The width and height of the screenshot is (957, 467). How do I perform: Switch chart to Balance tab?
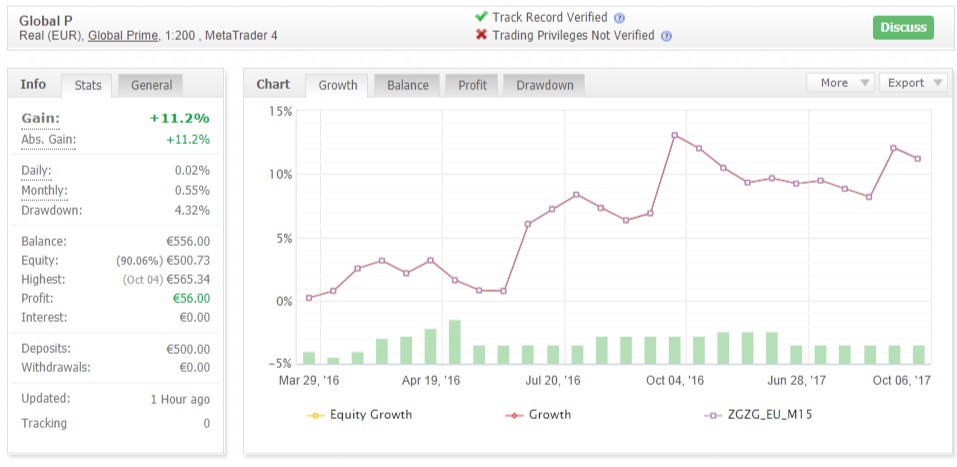408,85
